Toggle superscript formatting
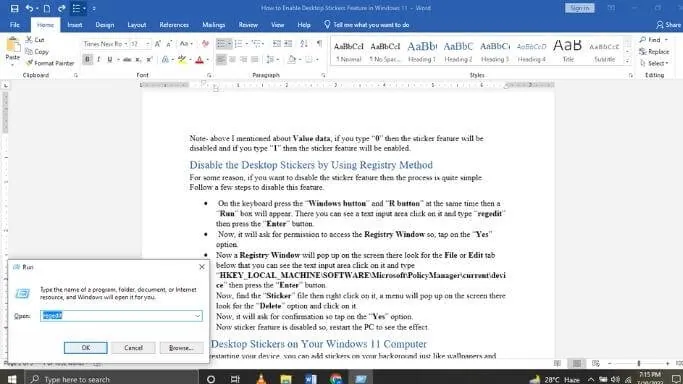683x384 pixels. [149, 59]
